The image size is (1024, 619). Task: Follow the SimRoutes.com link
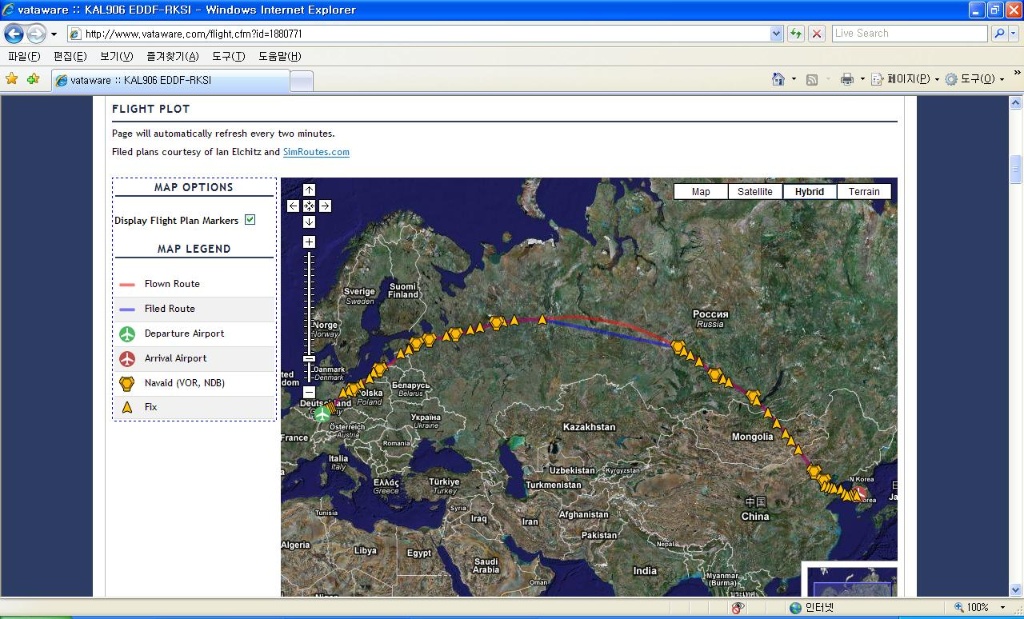pyautogui.click(x=316, y=152)
